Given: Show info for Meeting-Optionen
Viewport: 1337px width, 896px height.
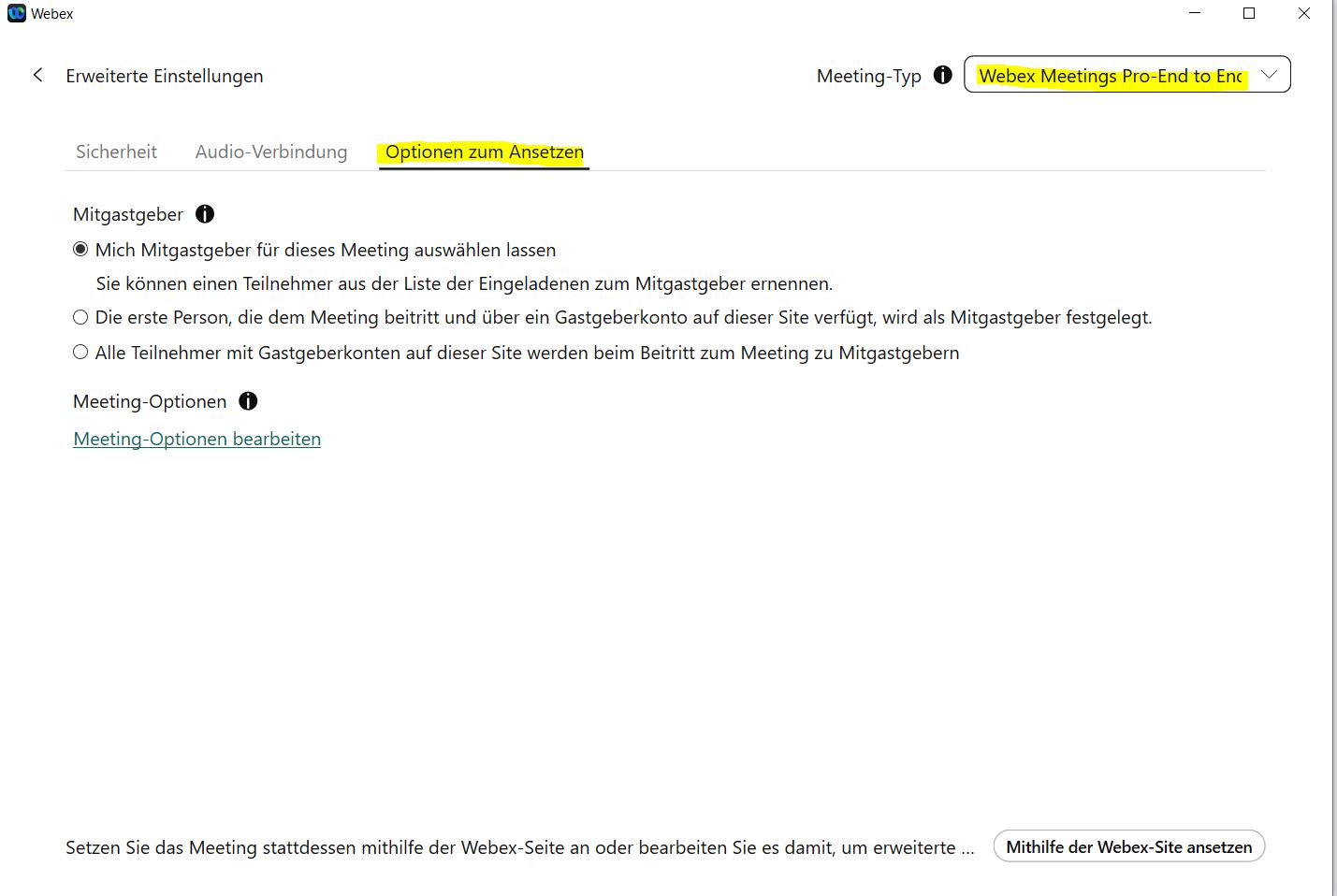Looking at the screenshot, I should (248, 401).
